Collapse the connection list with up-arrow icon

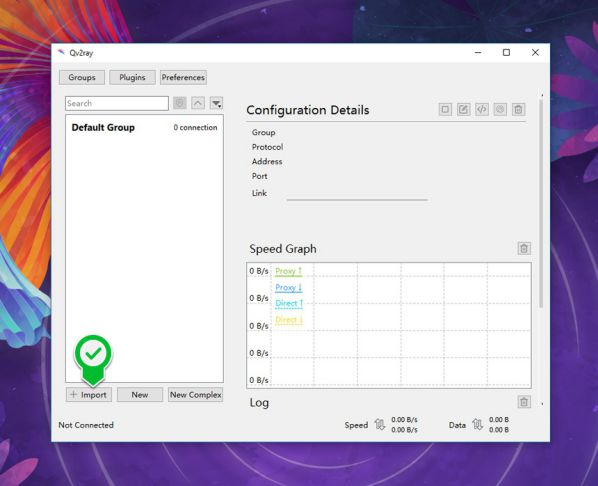coord(198,103)
